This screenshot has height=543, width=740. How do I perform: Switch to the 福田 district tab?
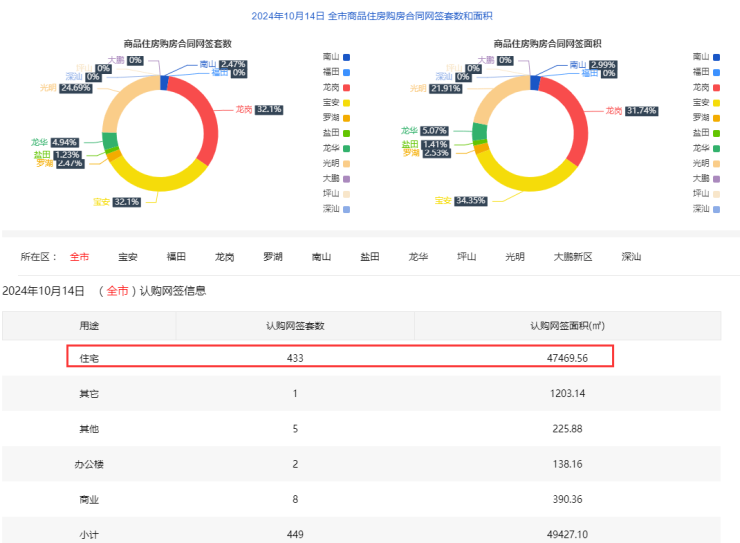(176, 257)
